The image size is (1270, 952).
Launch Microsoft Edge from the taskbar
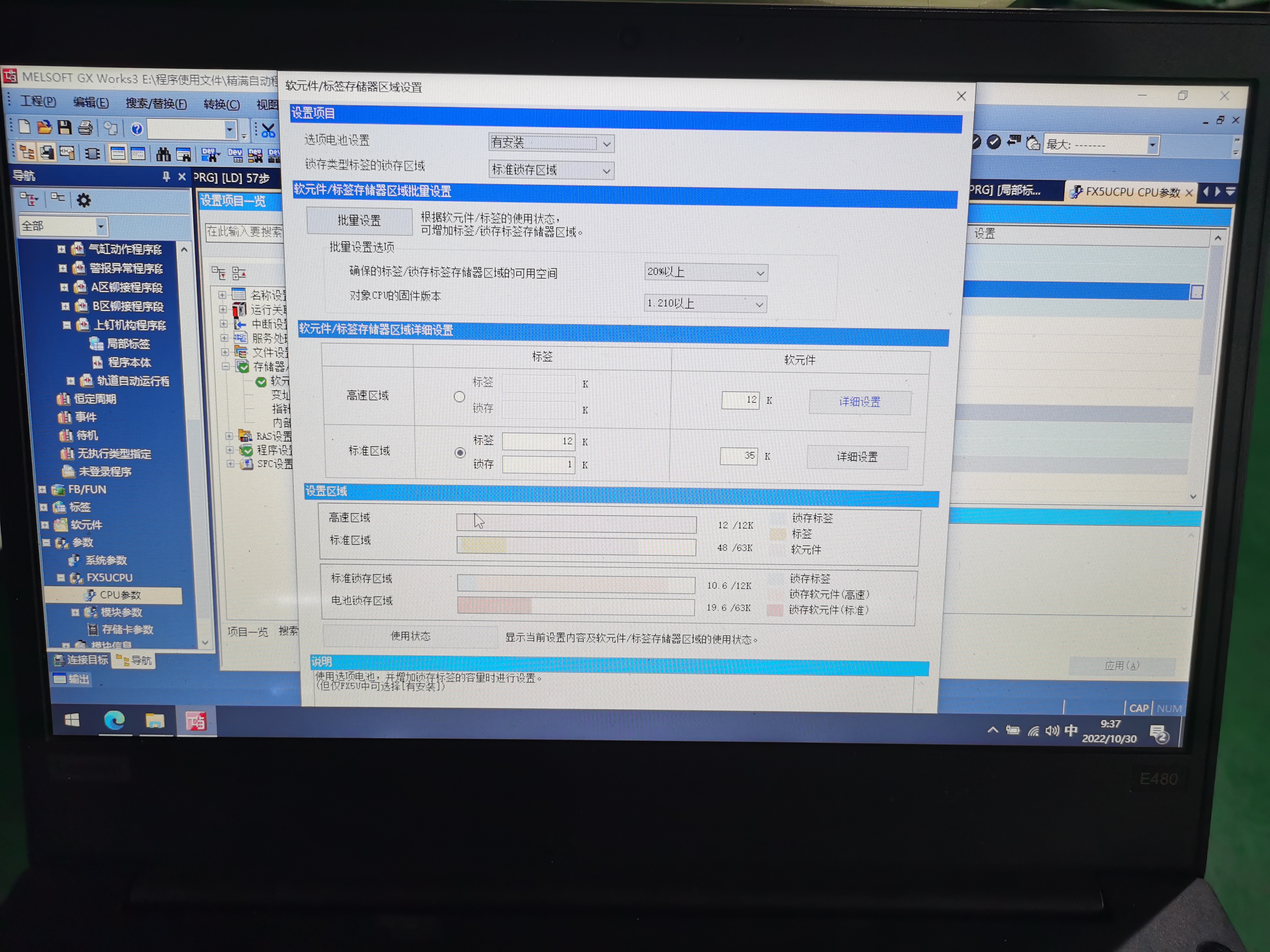click(114, 720)
